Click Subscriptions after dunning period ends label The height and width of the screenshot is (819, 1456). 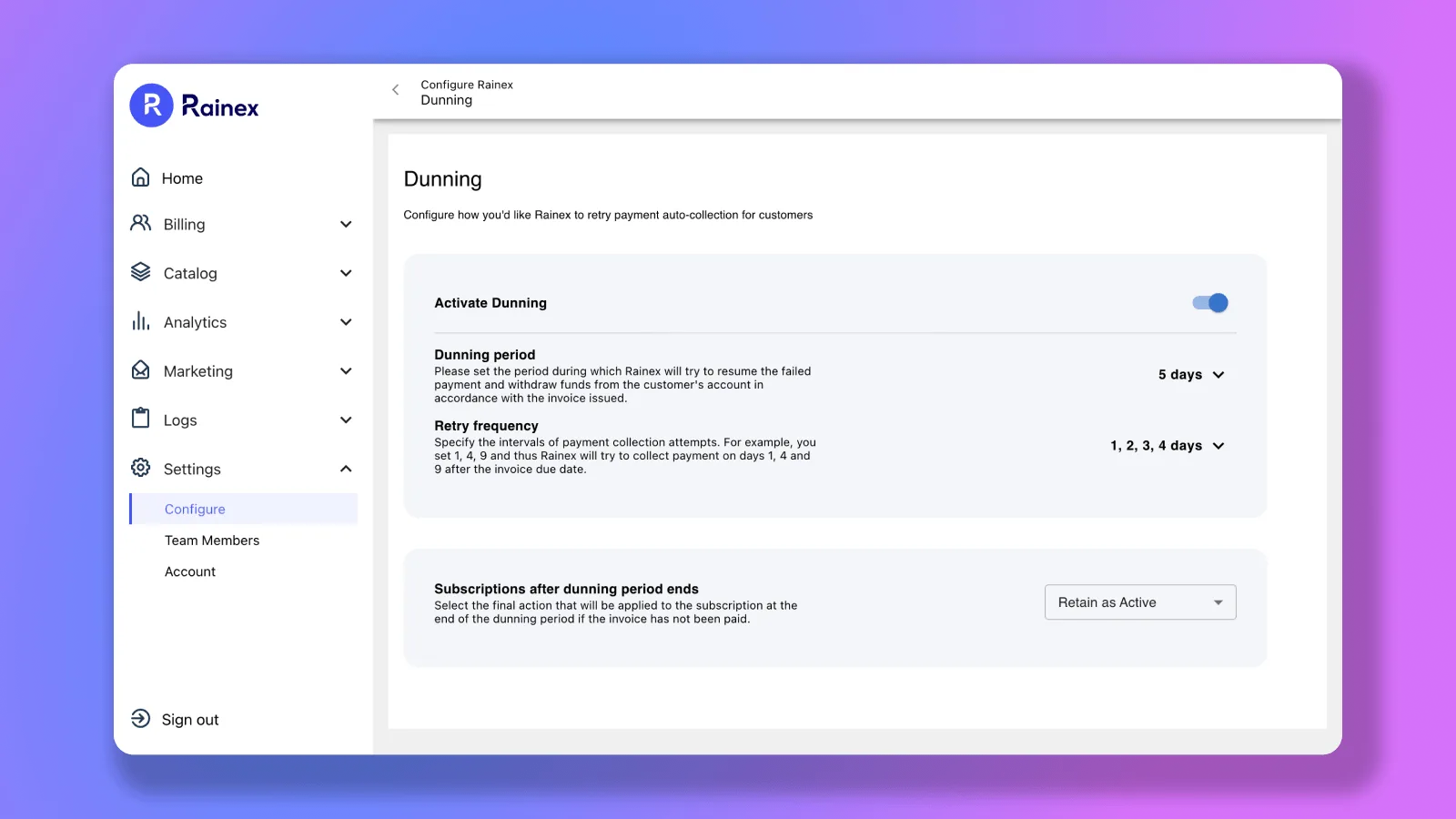(x=566, y=589)
